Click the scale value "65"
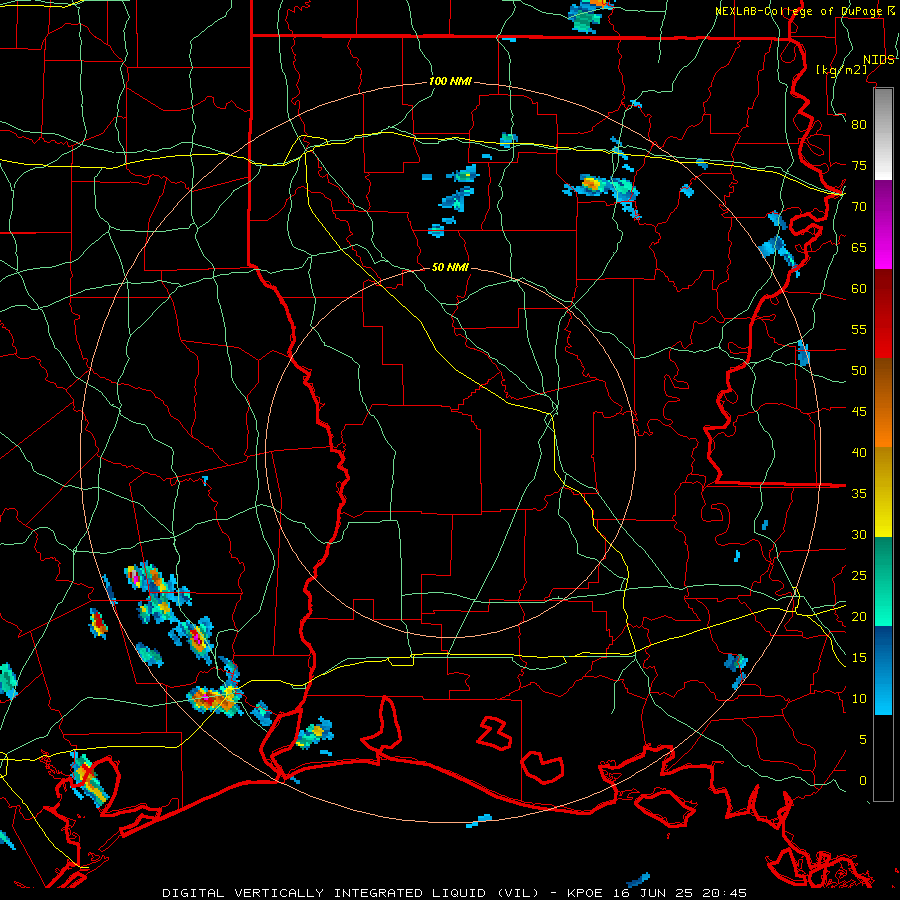The height and width of the screenshot is (900, 900). pos(859,248)
